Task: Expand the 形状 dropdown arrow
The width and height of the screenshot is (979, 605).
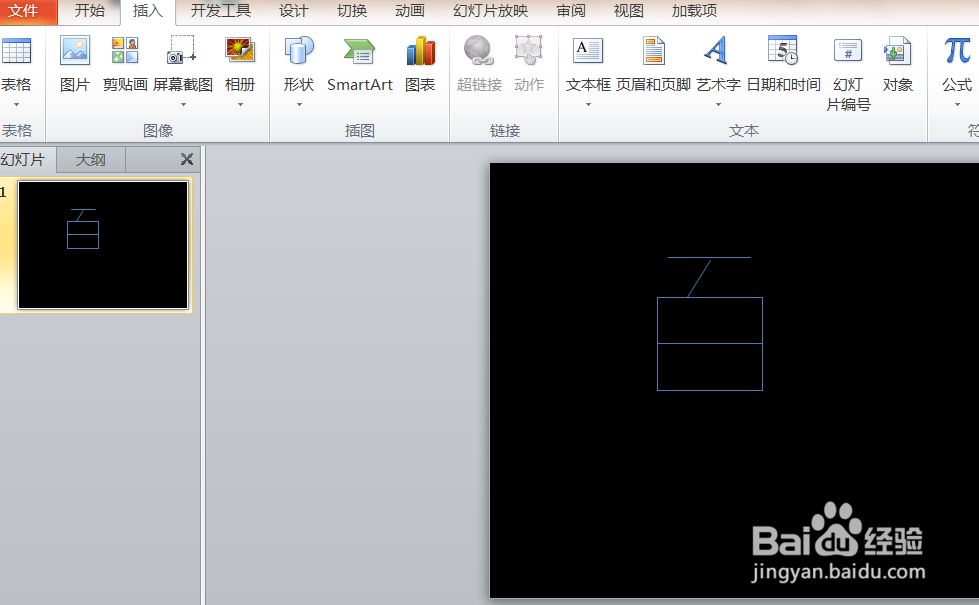Action: point(299,104)
